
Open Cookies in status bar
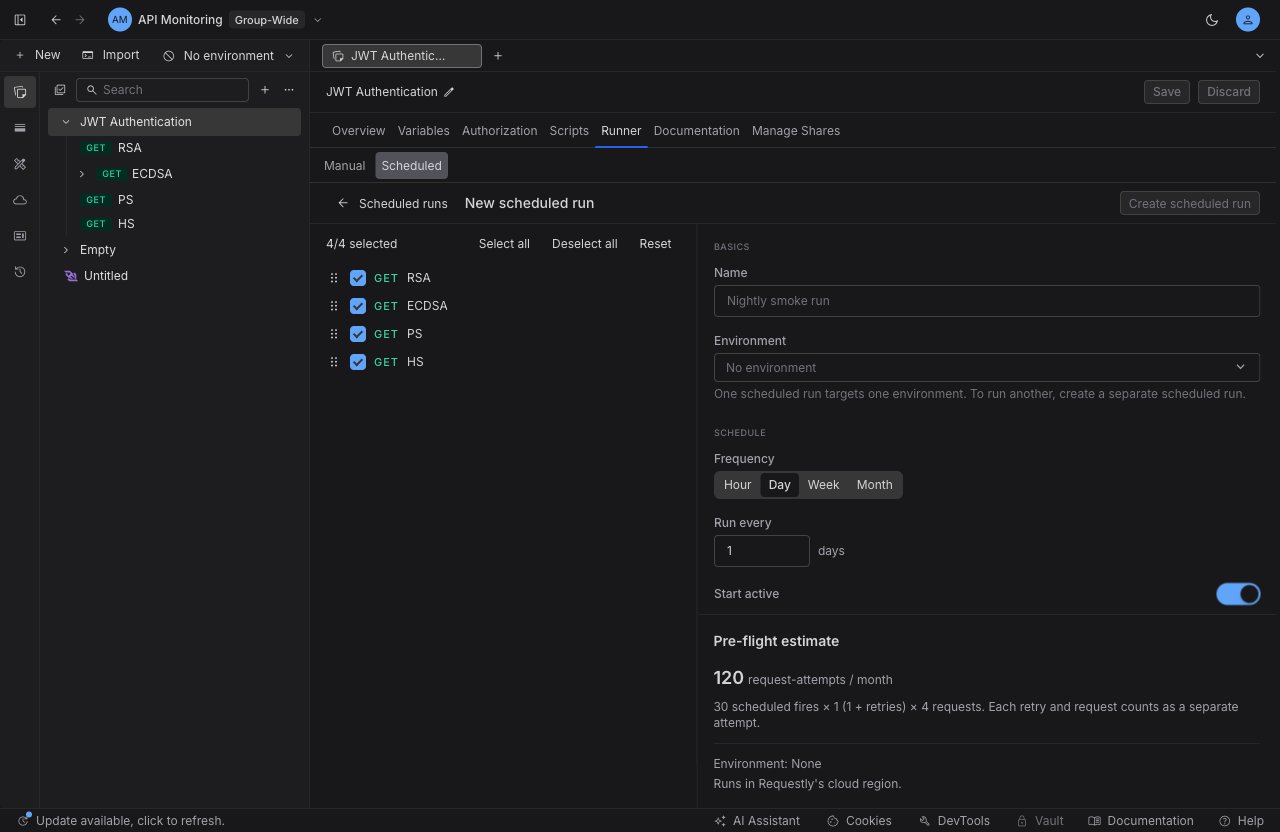tap(859, 820)
